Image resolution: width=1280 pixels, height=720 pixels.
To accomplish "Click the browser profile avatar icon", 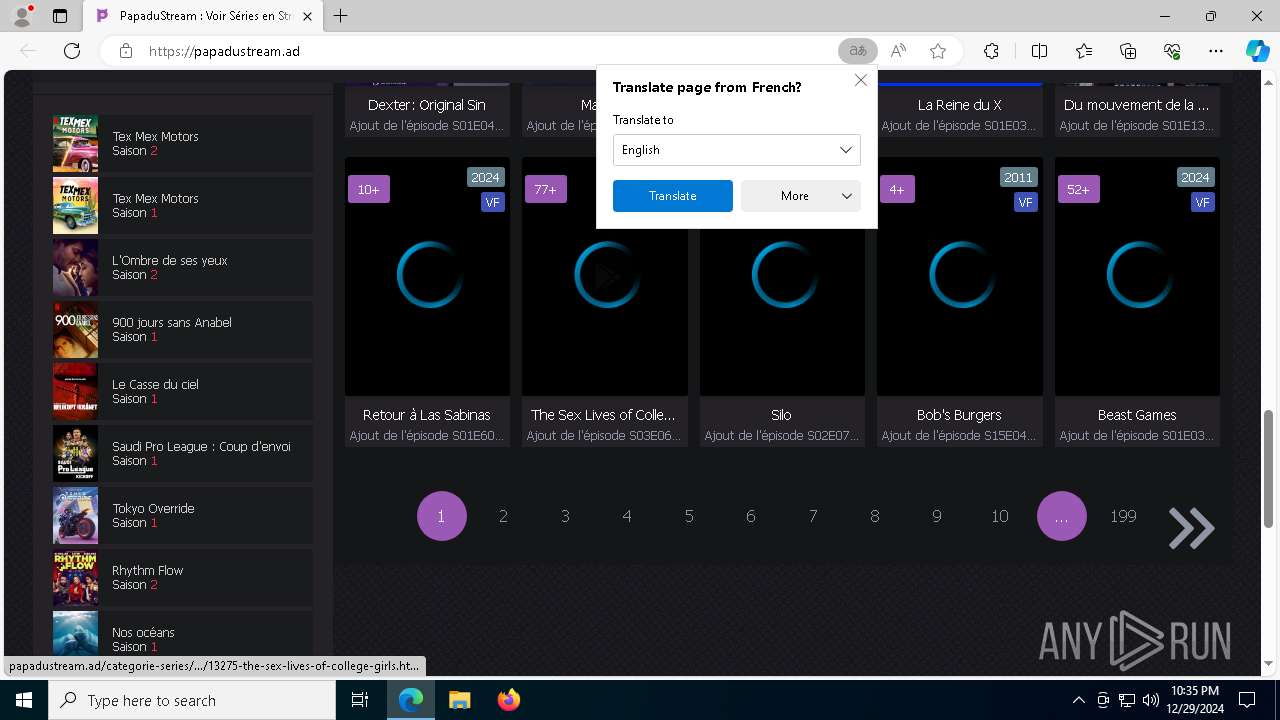I will (22, 16).
